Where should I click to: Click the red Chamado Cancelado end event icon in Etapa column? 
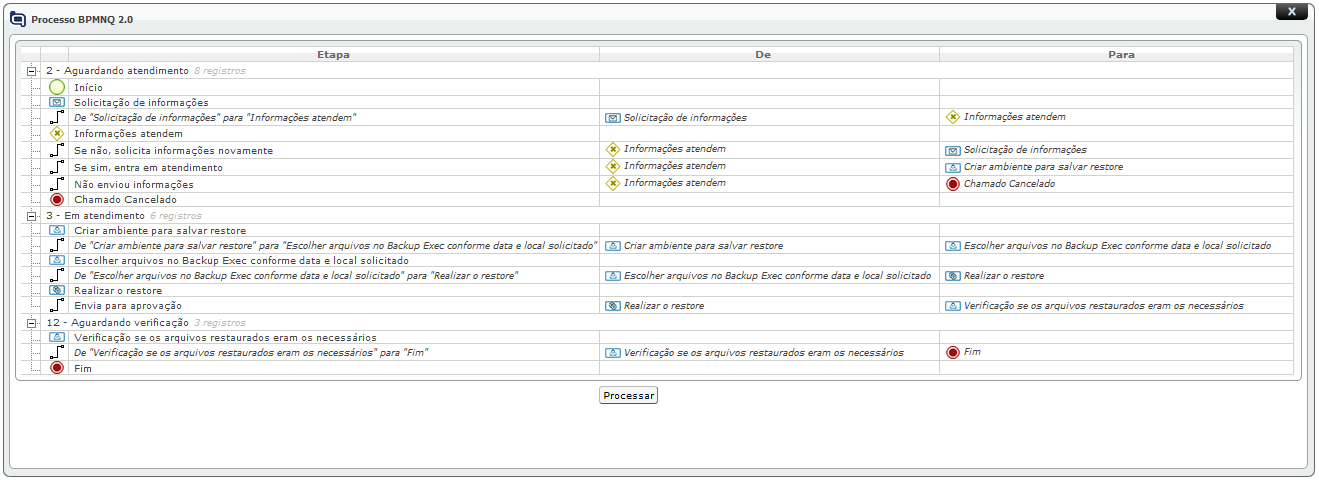point(57,199)
